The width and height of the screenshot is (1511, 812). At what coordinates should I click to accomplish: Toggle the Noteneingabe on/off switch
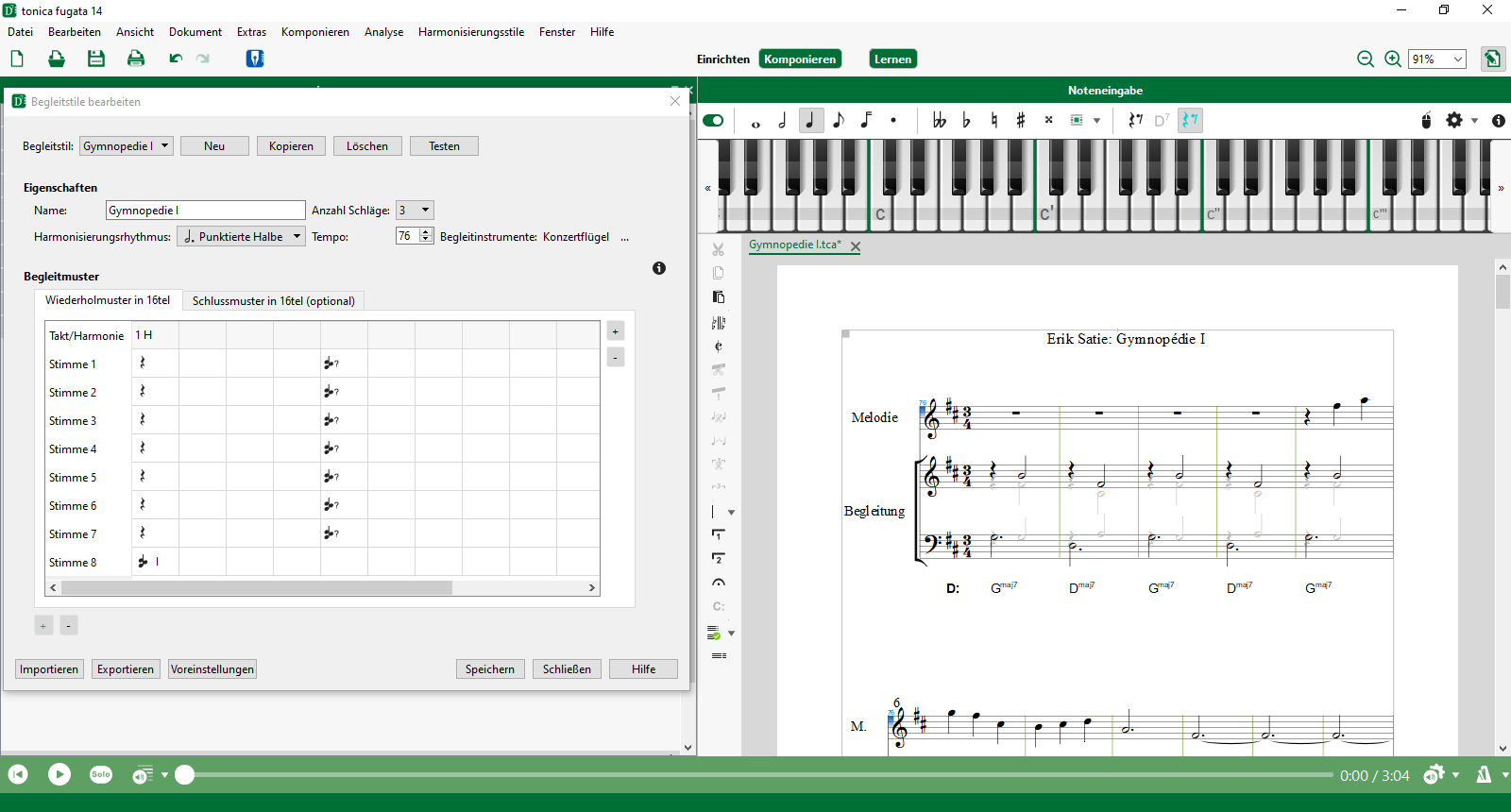pos(713,120)
